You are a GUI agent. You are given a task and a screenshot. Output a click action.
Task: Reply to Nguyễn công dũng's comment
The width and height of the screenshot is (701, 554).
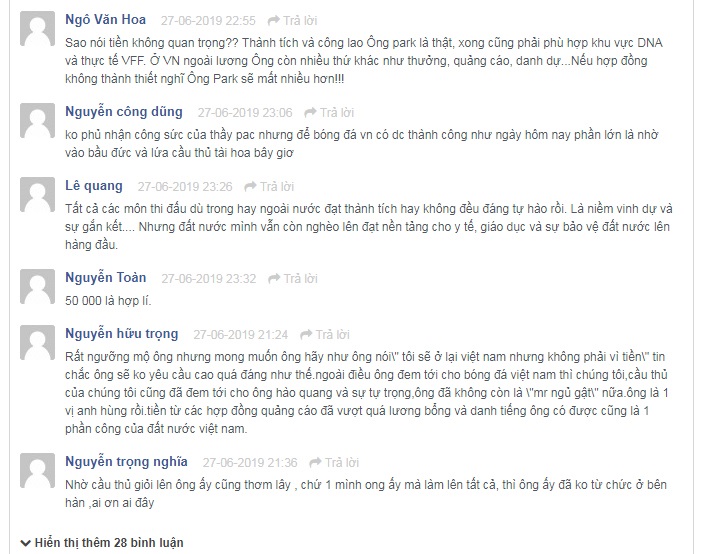click(x=329, y=113)
